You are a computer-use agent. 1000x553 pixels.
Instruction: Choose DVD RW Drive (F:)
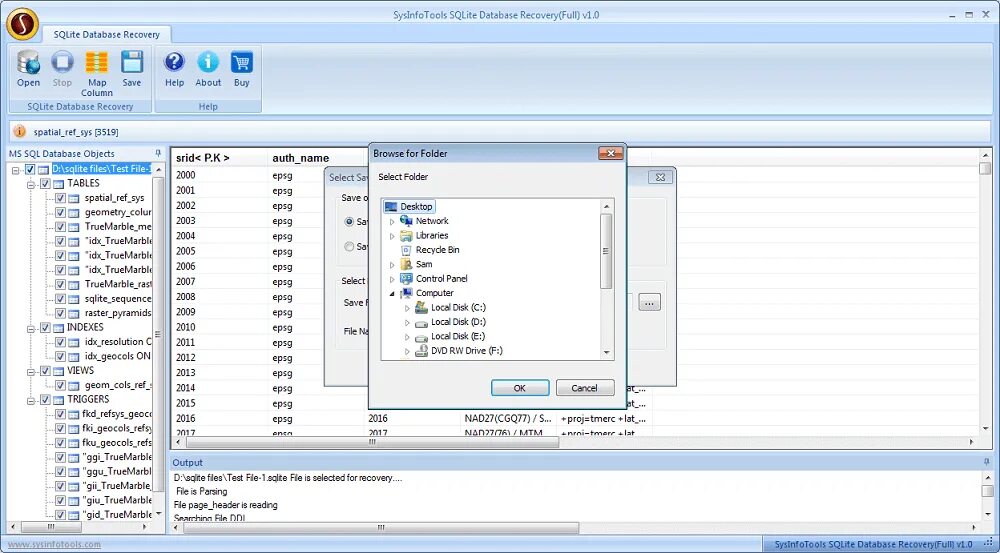point(466,351)
